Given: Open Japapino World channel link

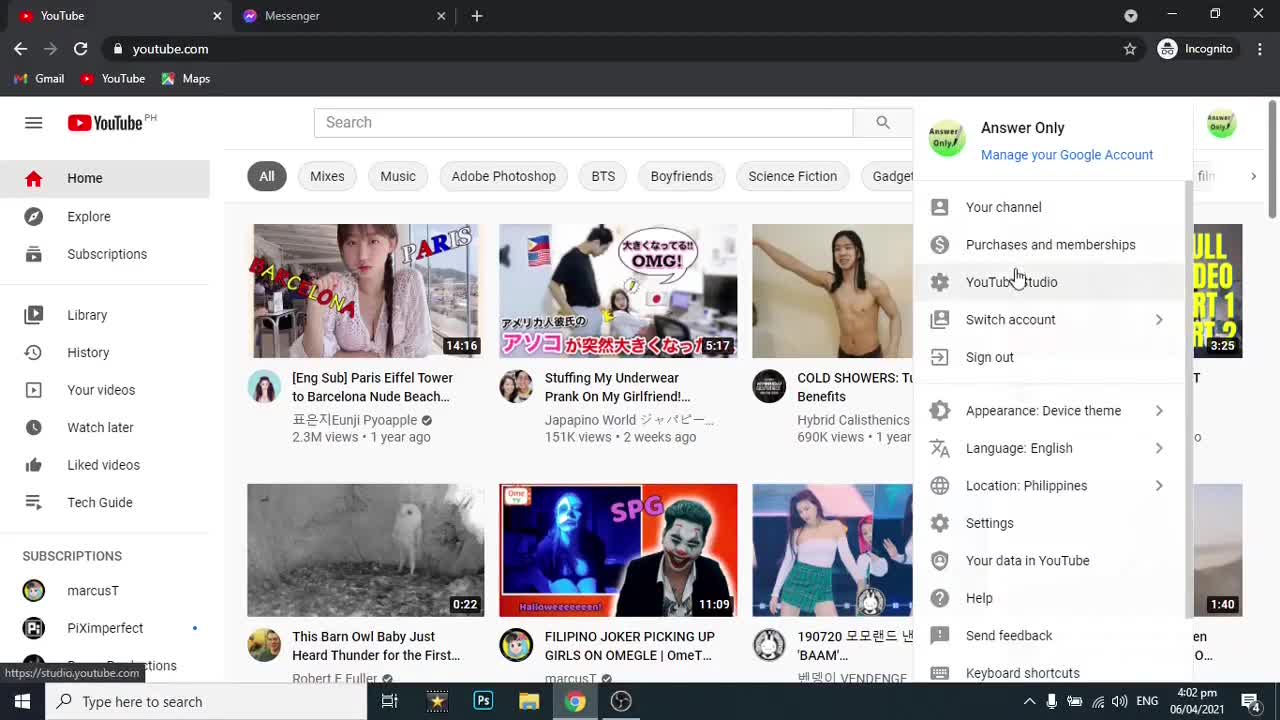Looking at the screenshot, I should coord(629,420).
